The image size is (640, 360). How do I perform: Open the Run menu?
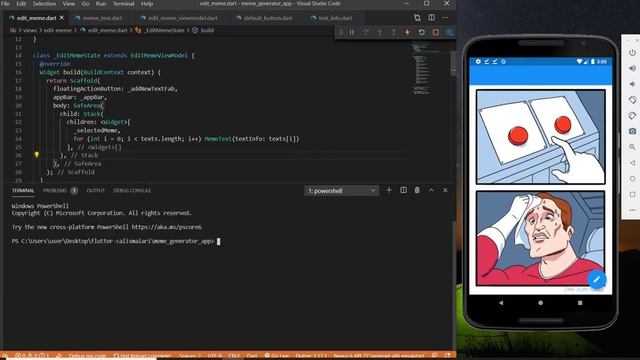coord(101,4)
